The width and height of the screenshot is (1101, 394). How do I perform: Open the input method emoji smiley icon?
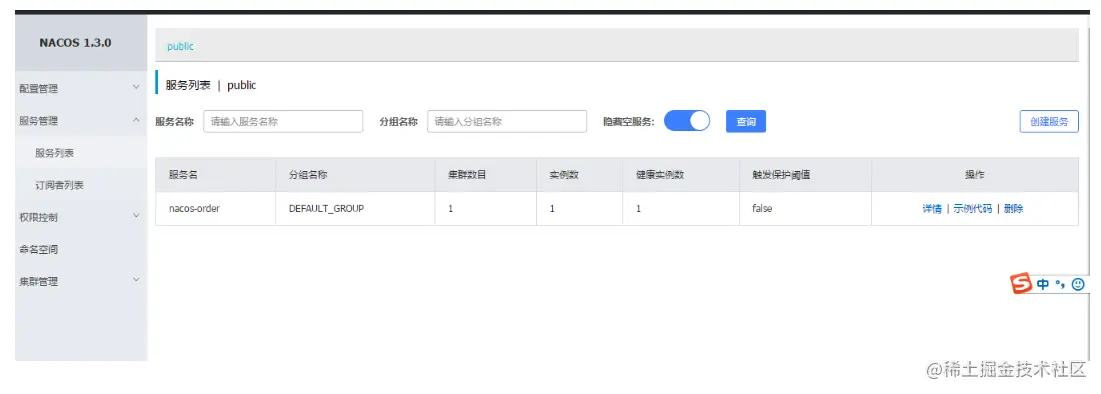(x=1079, y=284)
